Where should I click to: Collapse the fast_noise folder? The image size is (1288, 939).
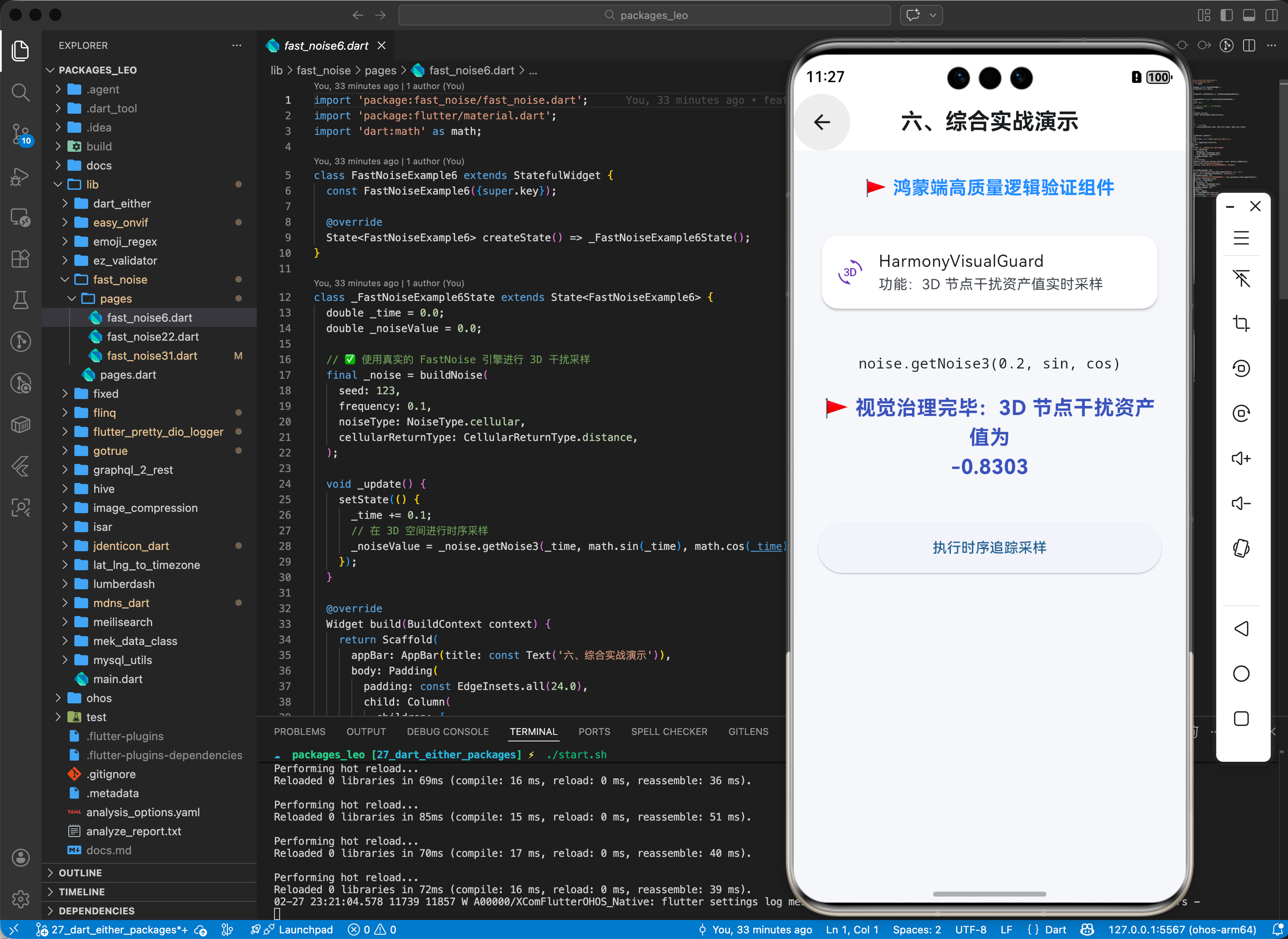120,280
